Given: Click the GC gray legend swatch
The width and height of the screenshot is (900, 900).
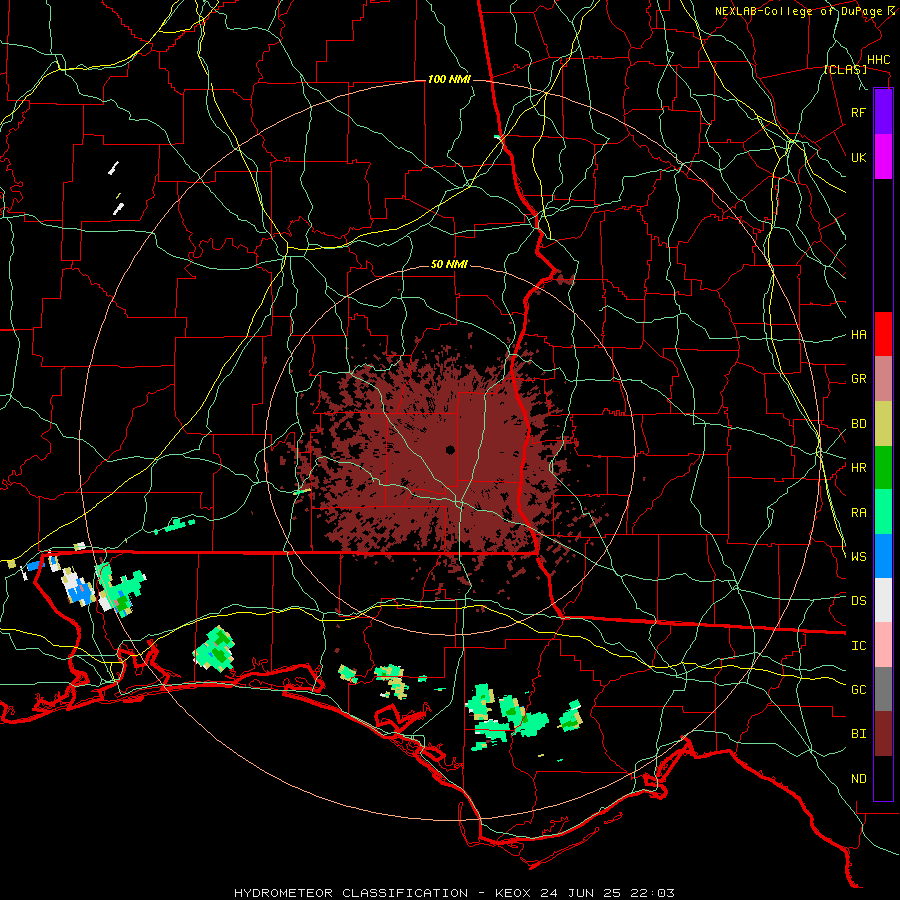Looking at the screenshot, I should point(883,689).
